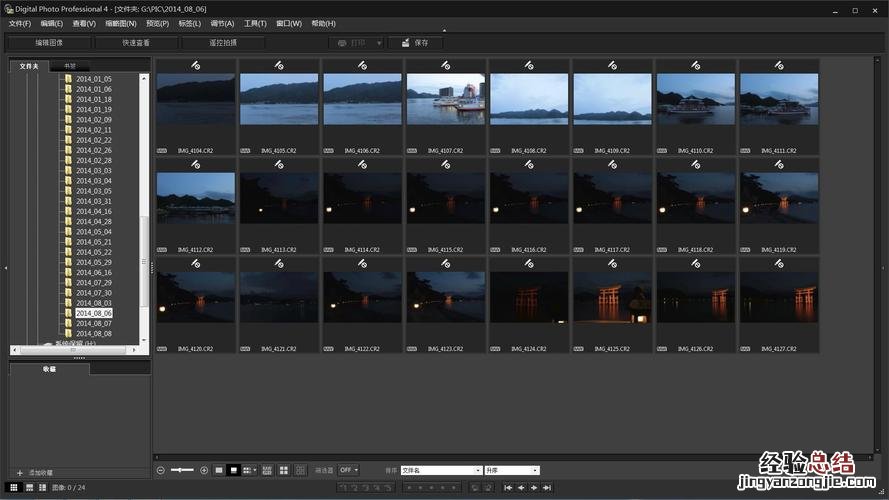Open the 升序 sort order dropdown
This screenshot has width=889, height=500.
[x=511, y=470]
